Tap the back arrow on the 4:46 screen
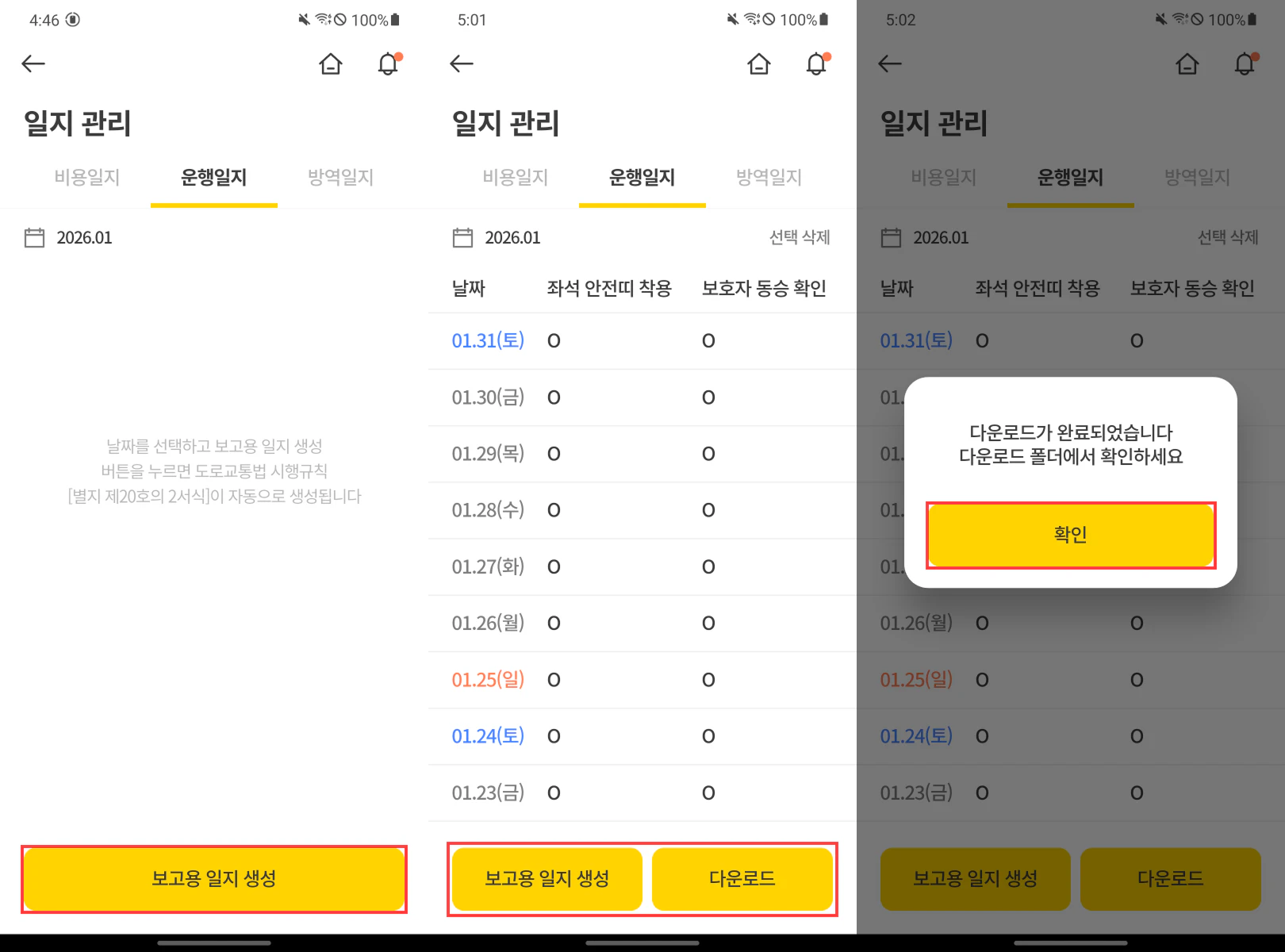Image resolution: width=1285 pixels, height=952 pixels. coord(33,63)
